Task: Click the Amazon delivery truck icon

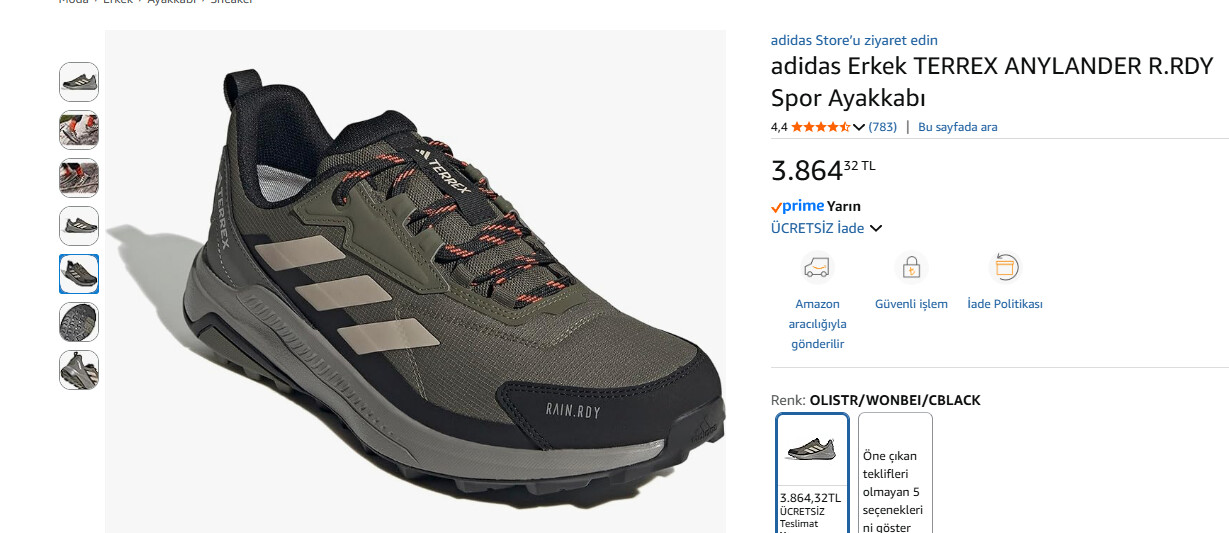Action: [817, 268]
